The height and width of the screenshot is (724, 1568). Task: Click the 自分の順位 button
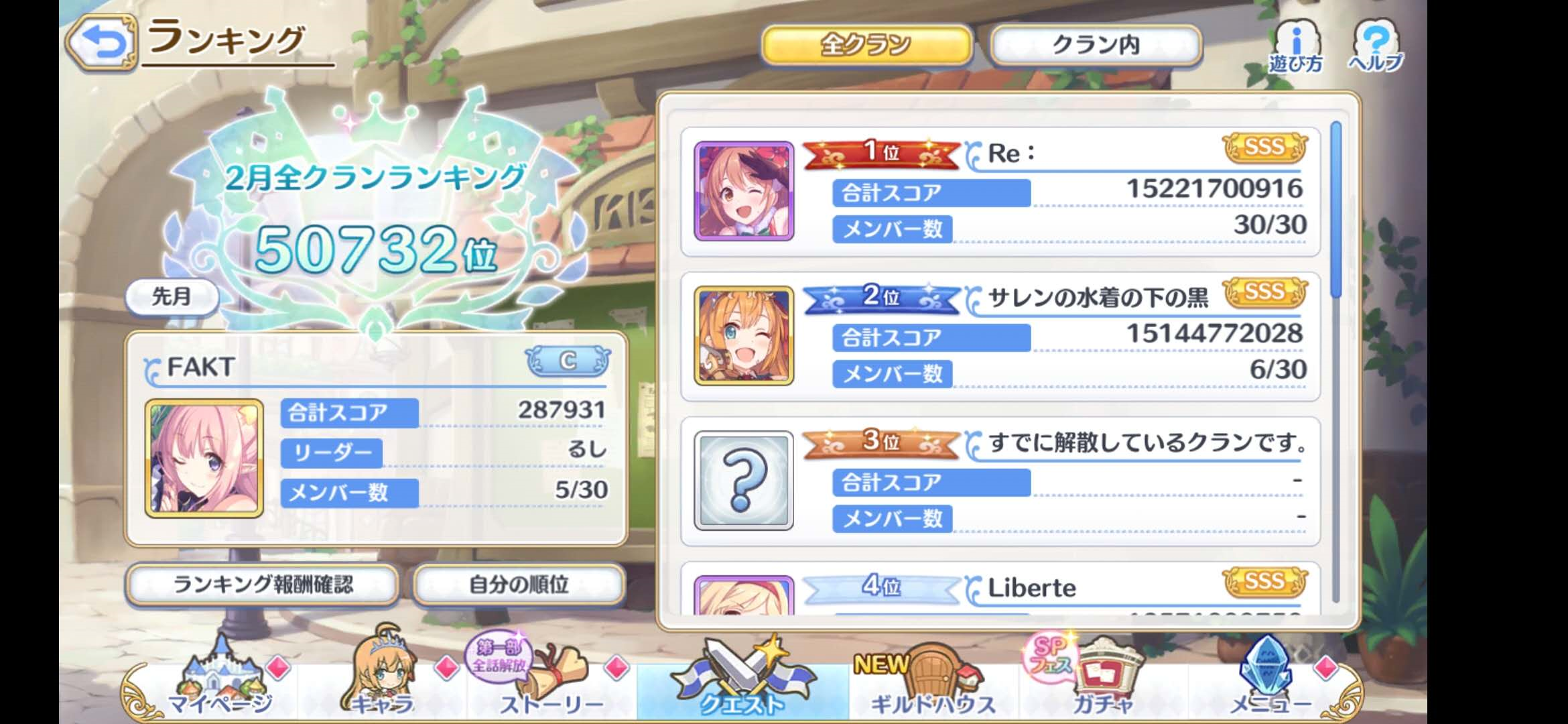coord(519,585)
